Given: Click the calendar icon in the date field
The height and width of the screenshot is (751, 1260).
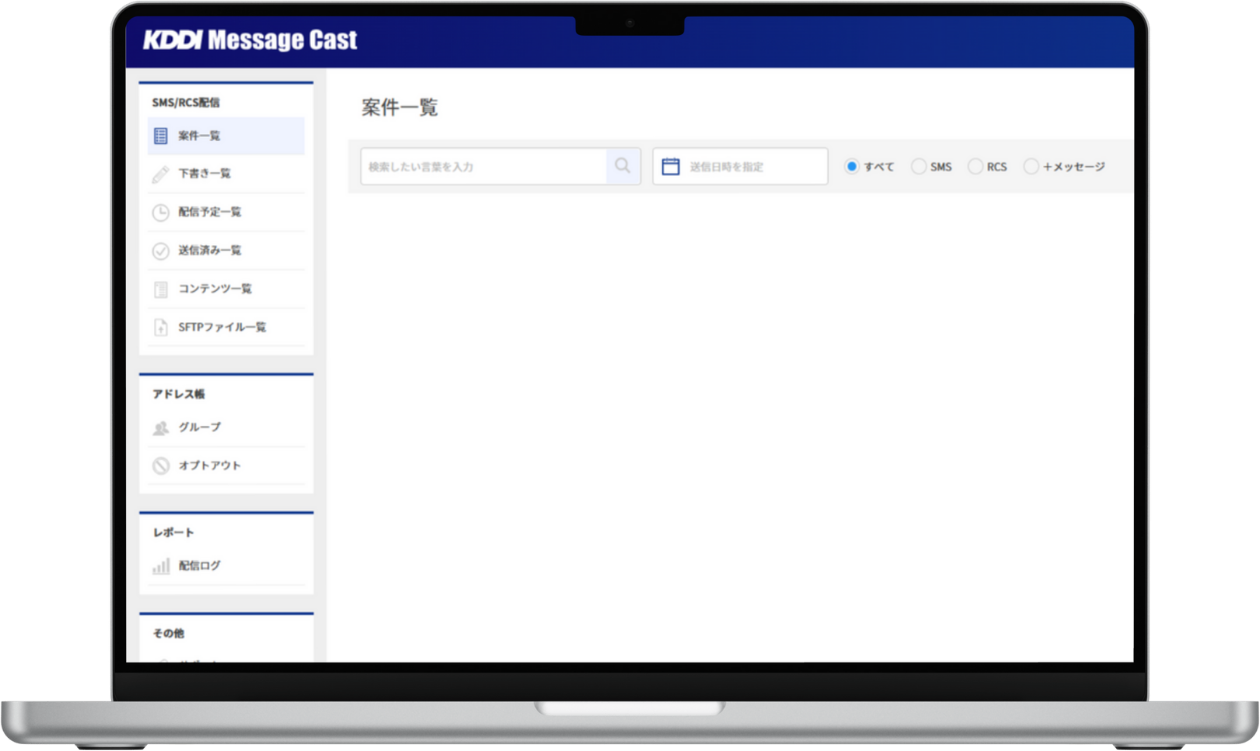Looking at the screenshot, I should coord(670,165).
